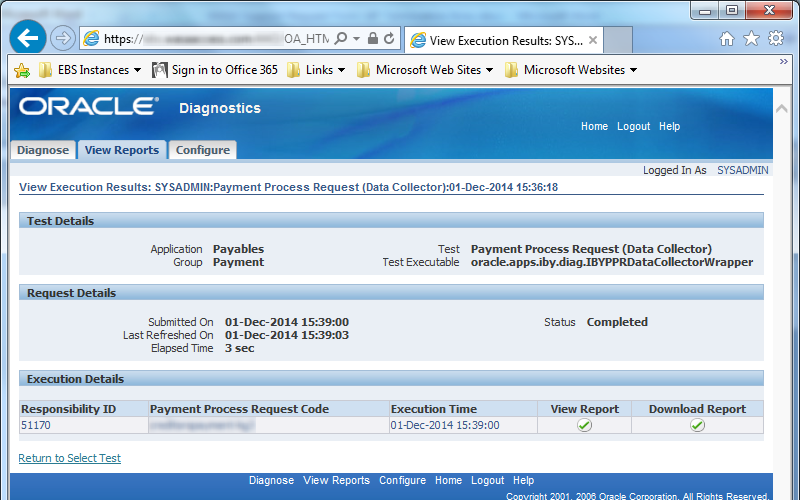Open the Microsoft Web Sites favorites folder
800x500 pixels.
click(425, 70)
